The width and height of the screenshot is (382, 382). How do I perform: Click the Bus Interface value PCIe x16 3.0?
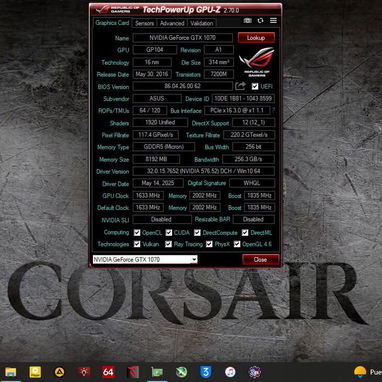[237, 110]
